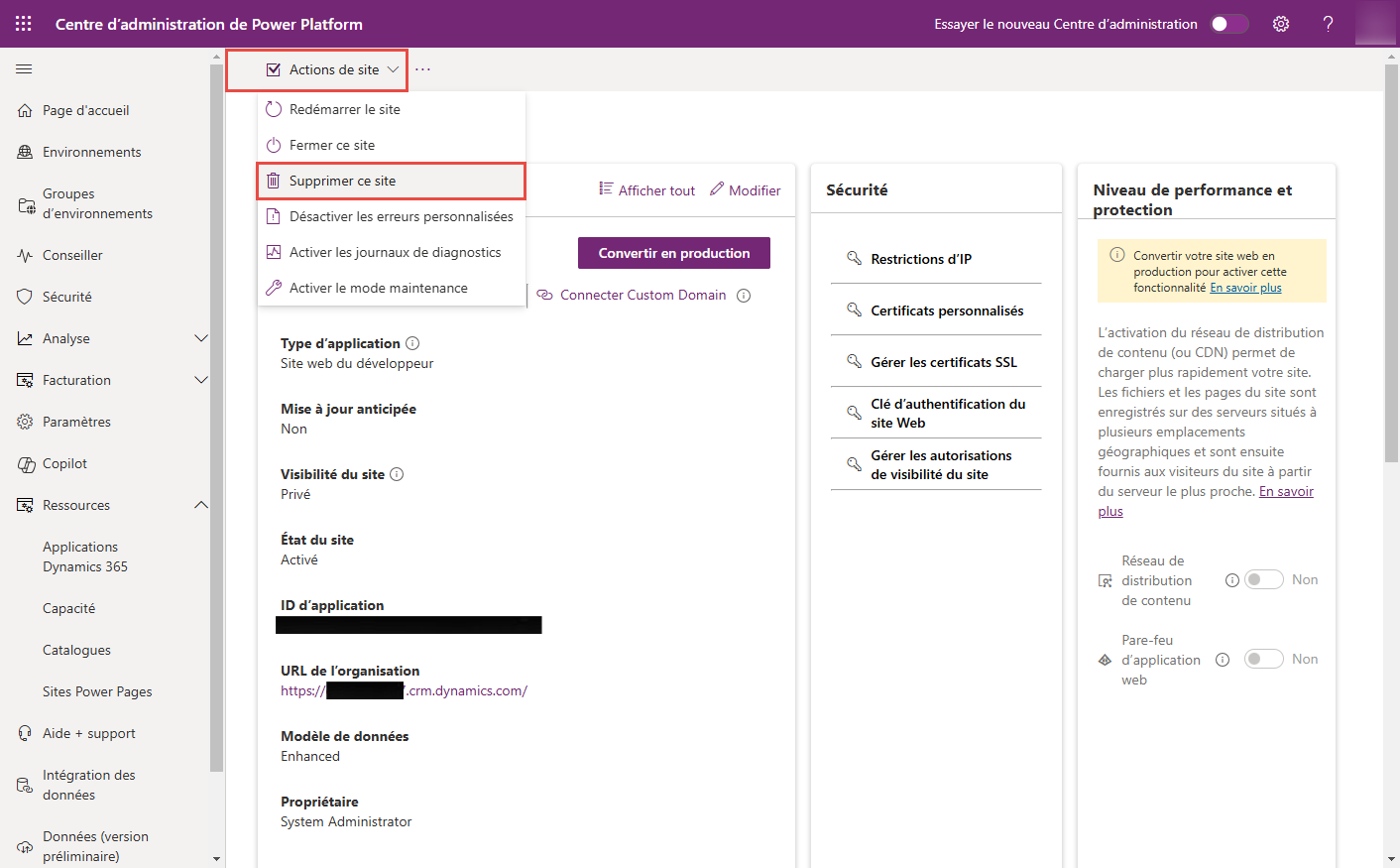Image resolution: width=1400 pixels, height=868 pixels.
Task: Click the help question mark icon
Action: [1329, 24]
